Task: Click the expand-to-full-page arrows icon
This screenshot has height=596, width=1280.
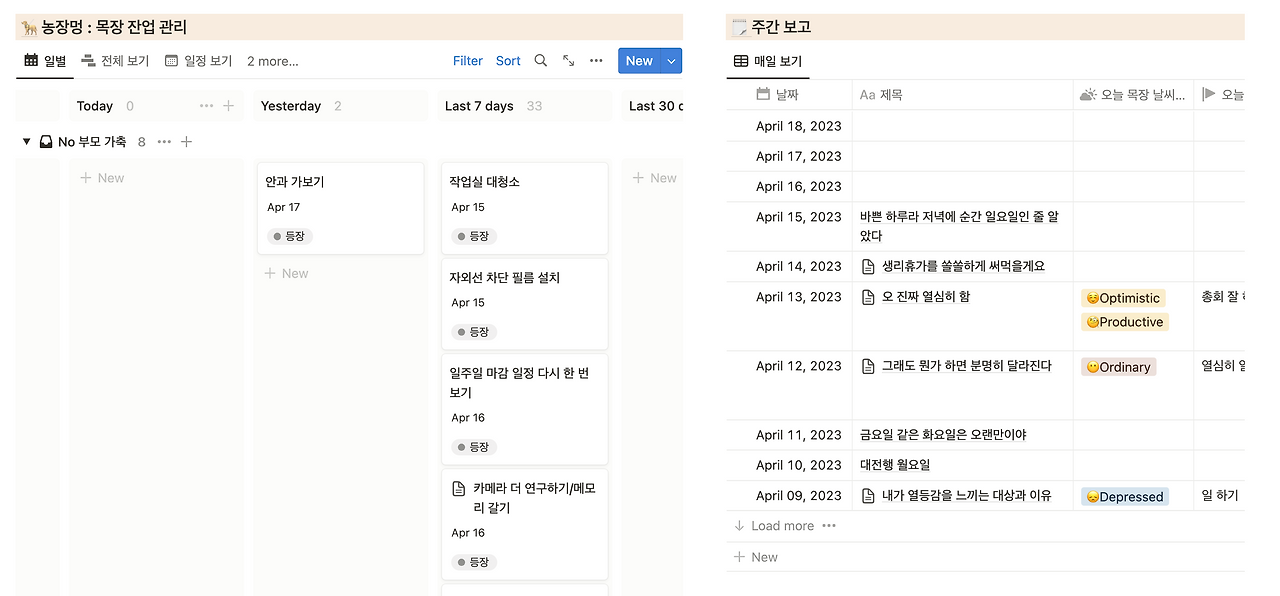Action: 568,60
